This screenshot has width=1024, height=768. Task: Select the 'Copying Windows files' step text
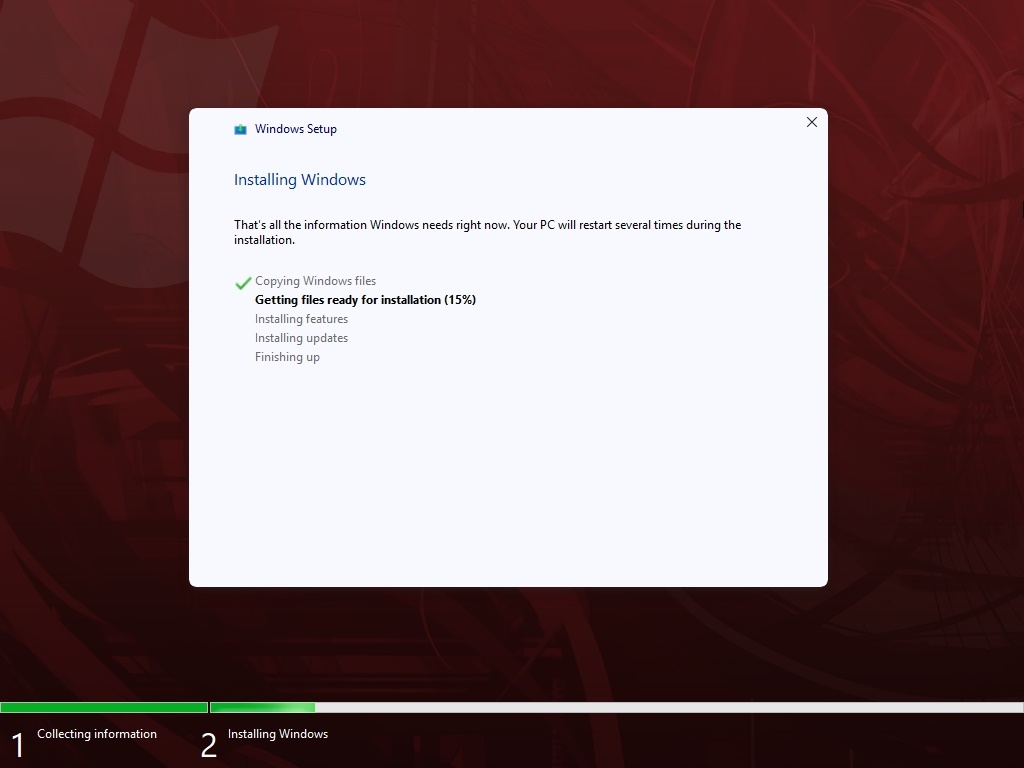(315, 281)
